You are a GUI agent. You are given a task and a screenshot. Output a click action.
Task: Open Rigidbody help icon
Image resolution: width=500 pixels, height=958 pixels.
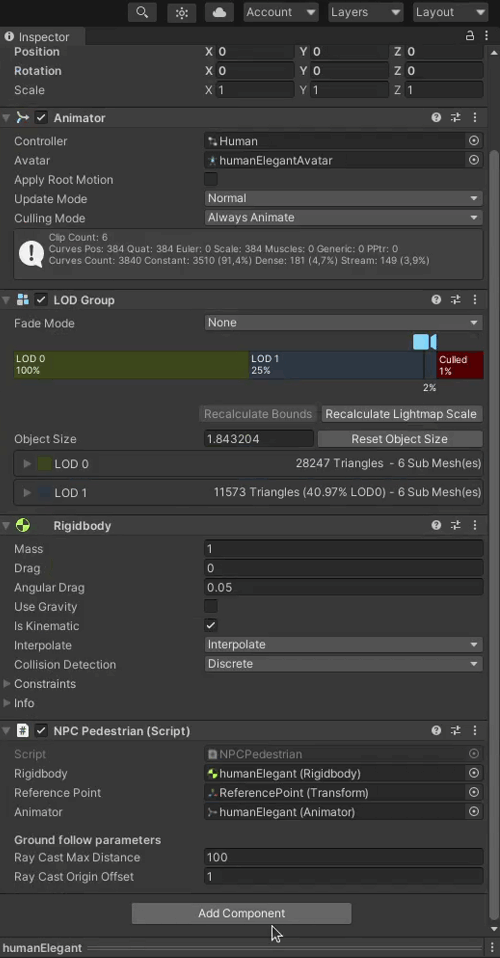[436, 525]
